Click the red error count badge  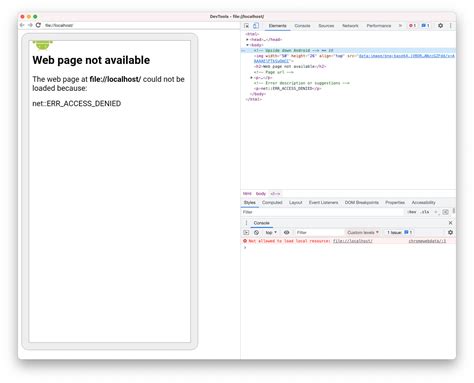point(412,26)
